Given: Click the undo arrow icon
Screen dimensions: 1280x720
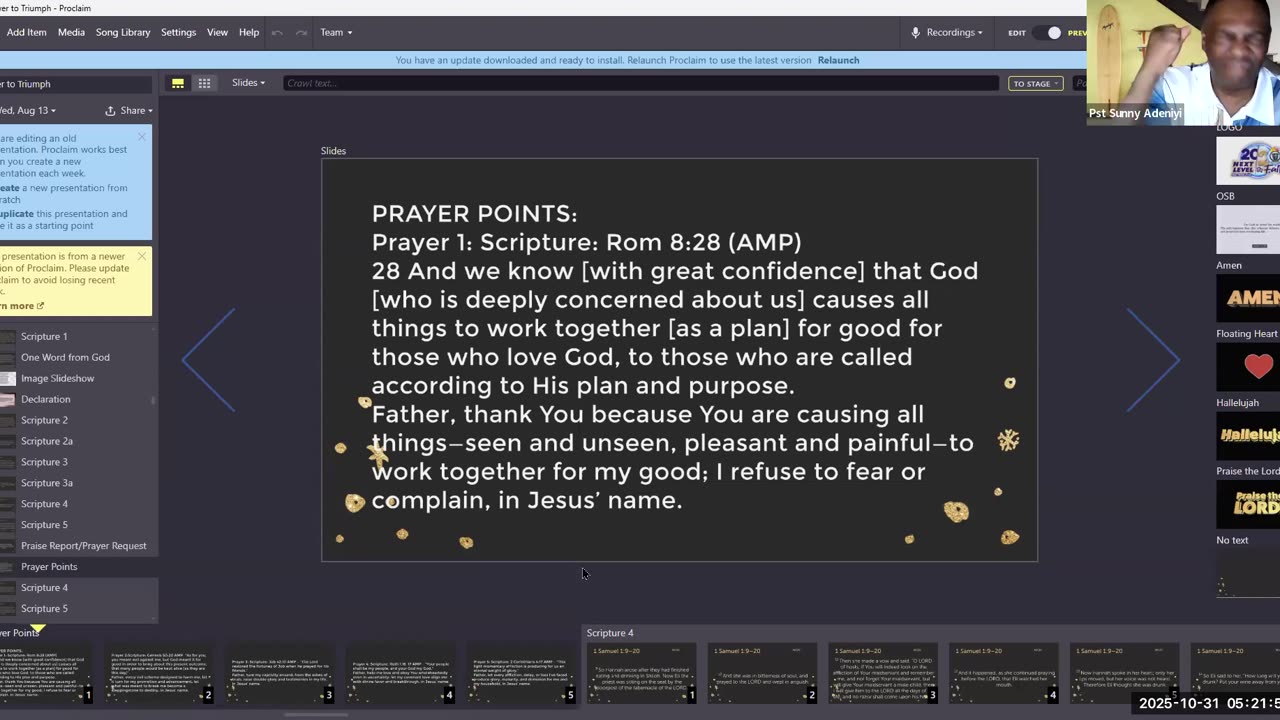Looking at the screenshot, I should click(x=277, y=32).
